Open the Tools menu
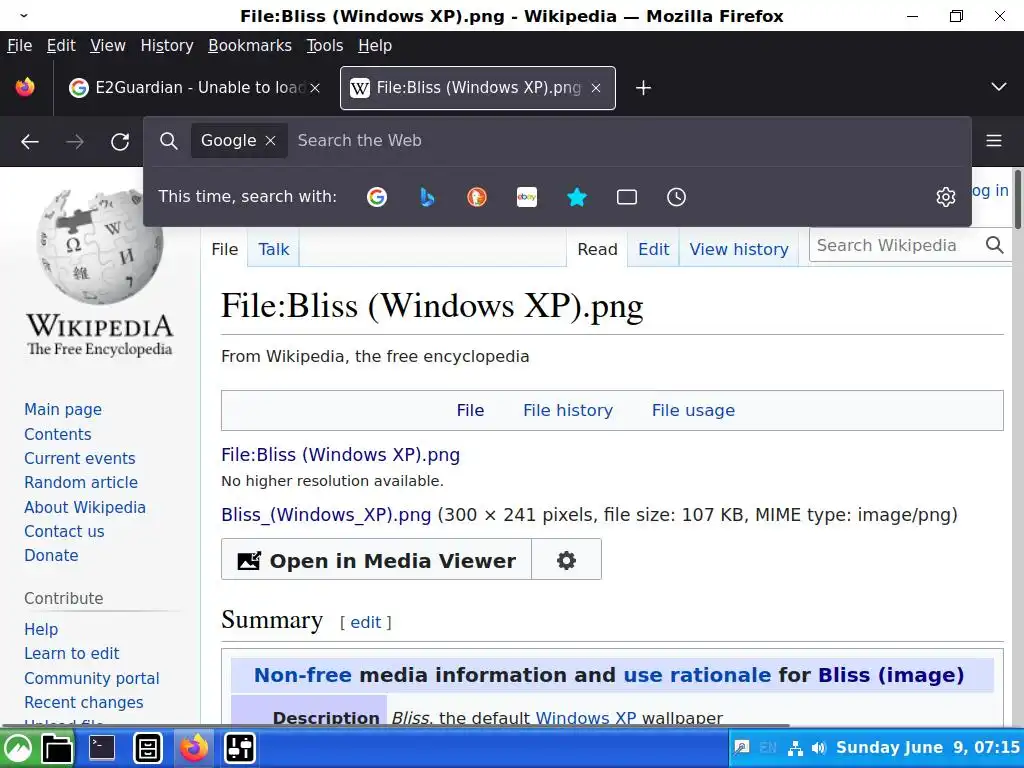Viewport: 1024px width, 768px height. tap(325, 46)
